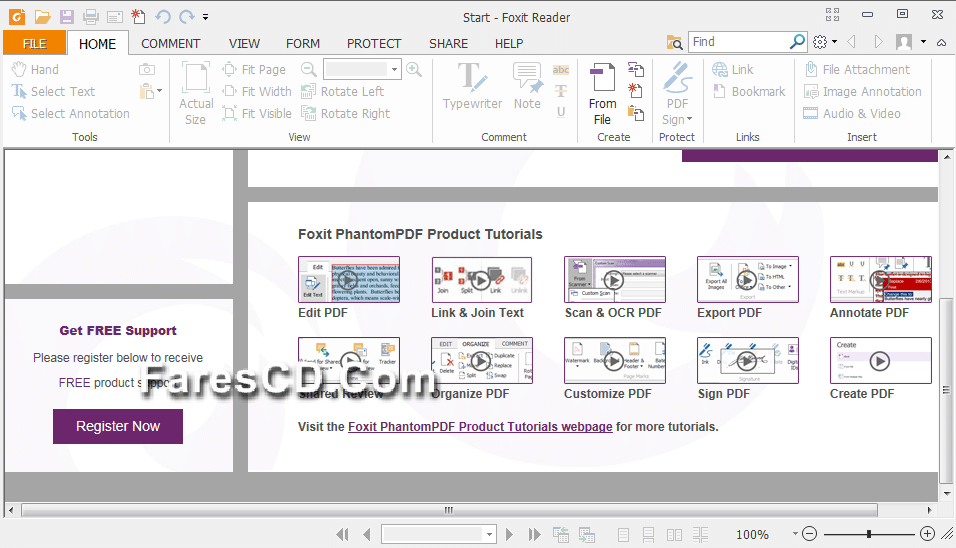Open the quick access toolbar customize arrow
The image size is (956, 548).
[x=205, y=17]
